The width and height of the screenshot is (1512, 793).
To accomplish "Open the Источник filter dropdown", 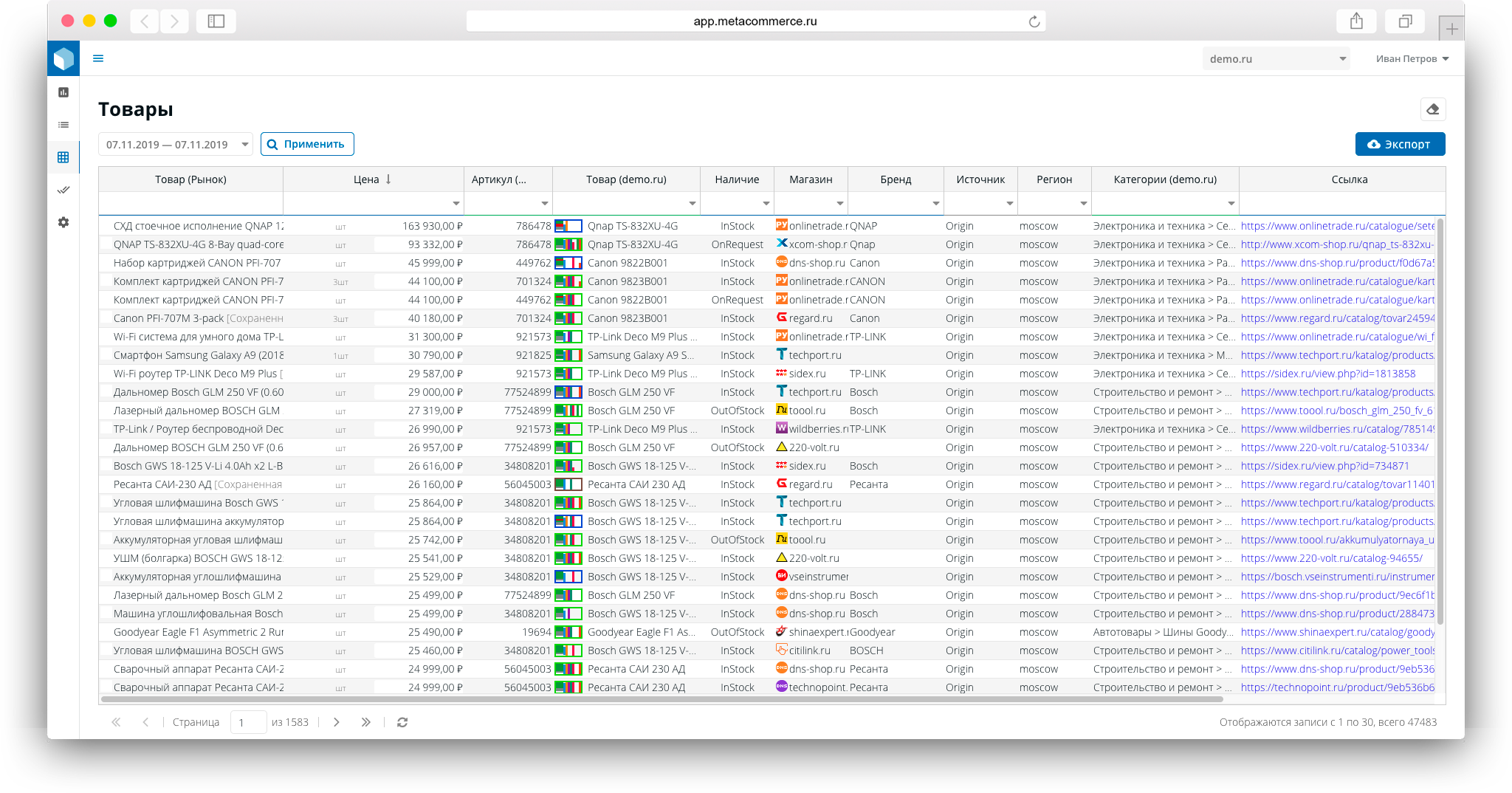I will tap(1009, 204).
